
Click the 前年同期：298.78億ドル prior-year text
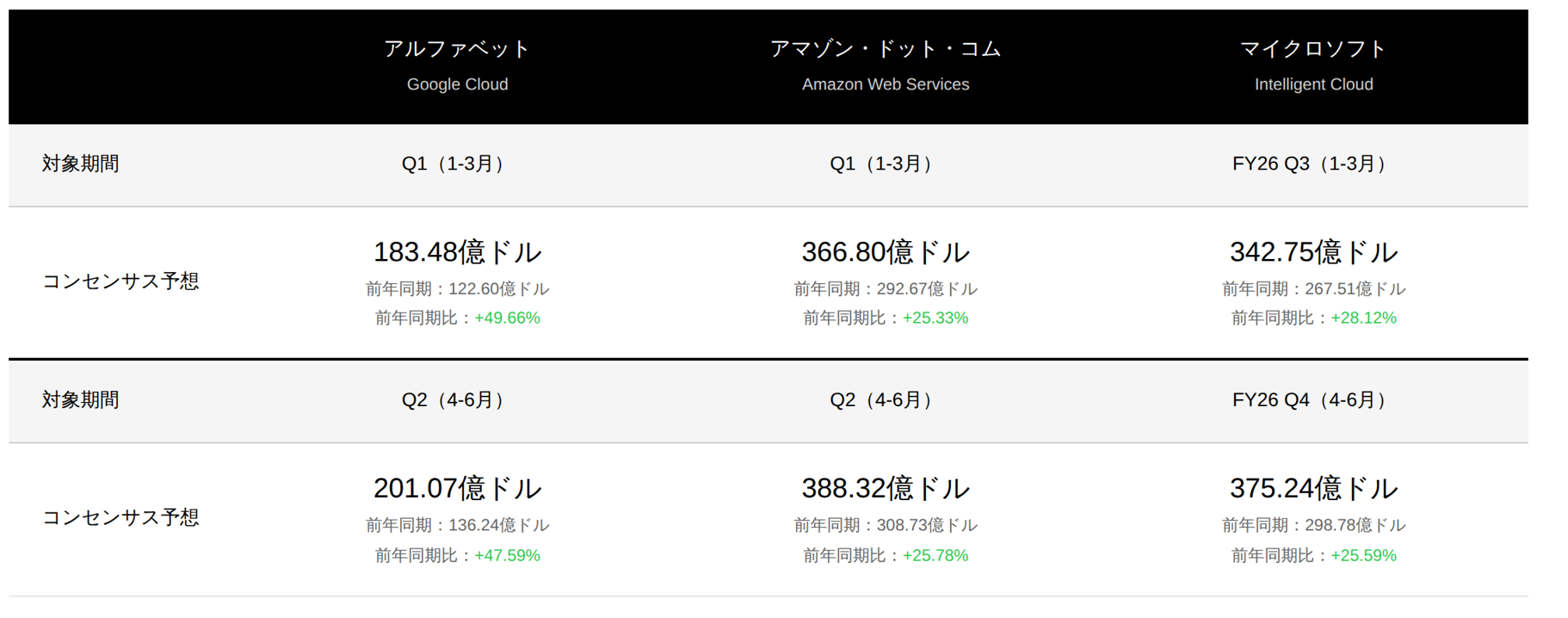point(1313,525)
